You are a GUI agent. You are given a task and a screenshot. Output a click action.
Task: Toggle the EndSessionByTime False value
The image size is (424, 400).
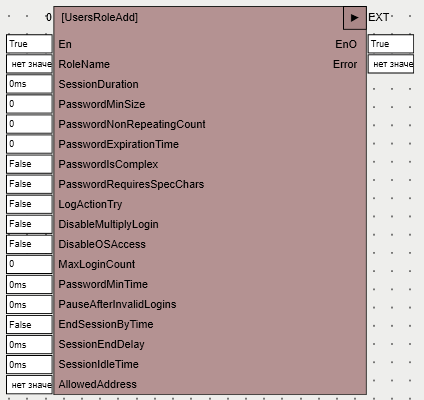[x=29, y=324]
